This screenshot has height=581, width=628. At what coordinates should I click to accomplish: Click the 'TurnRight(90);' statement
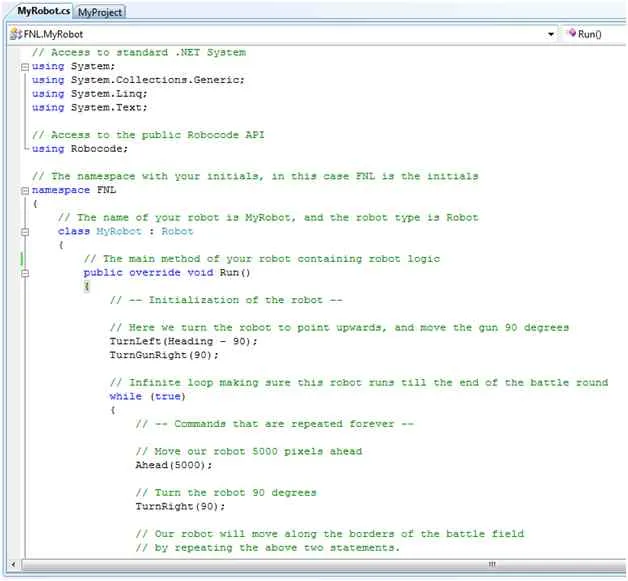180,507
